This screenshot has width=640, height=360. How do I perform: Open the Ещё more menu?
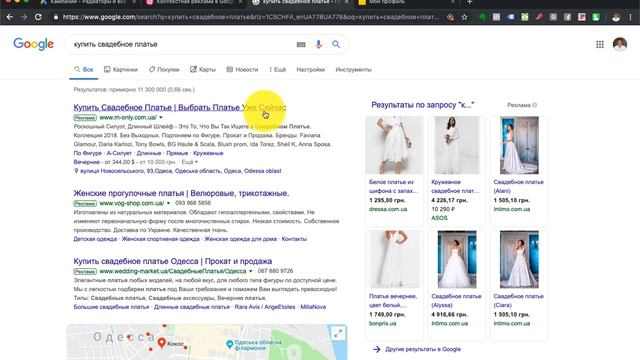point(278,69)
